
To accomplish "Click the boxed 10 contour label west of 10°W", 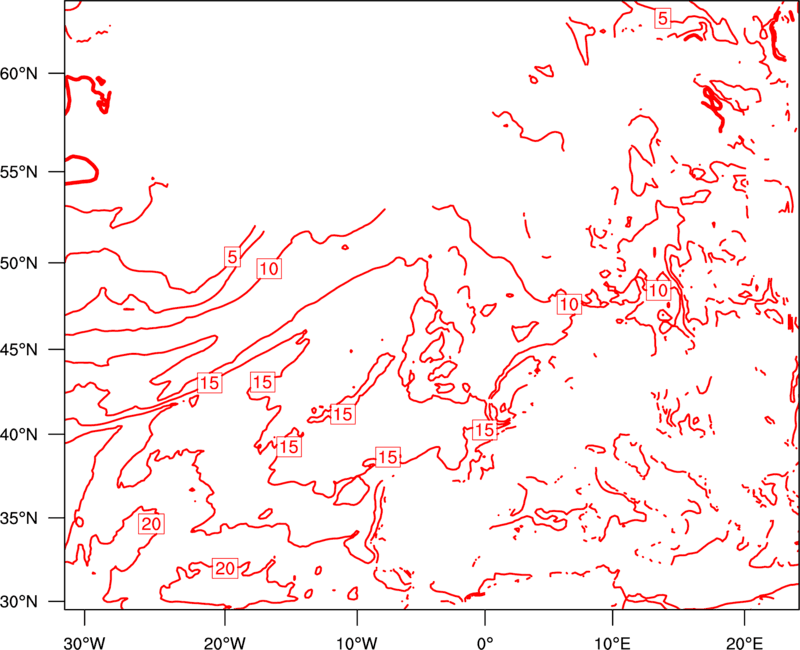I will (x=269, y=268).
